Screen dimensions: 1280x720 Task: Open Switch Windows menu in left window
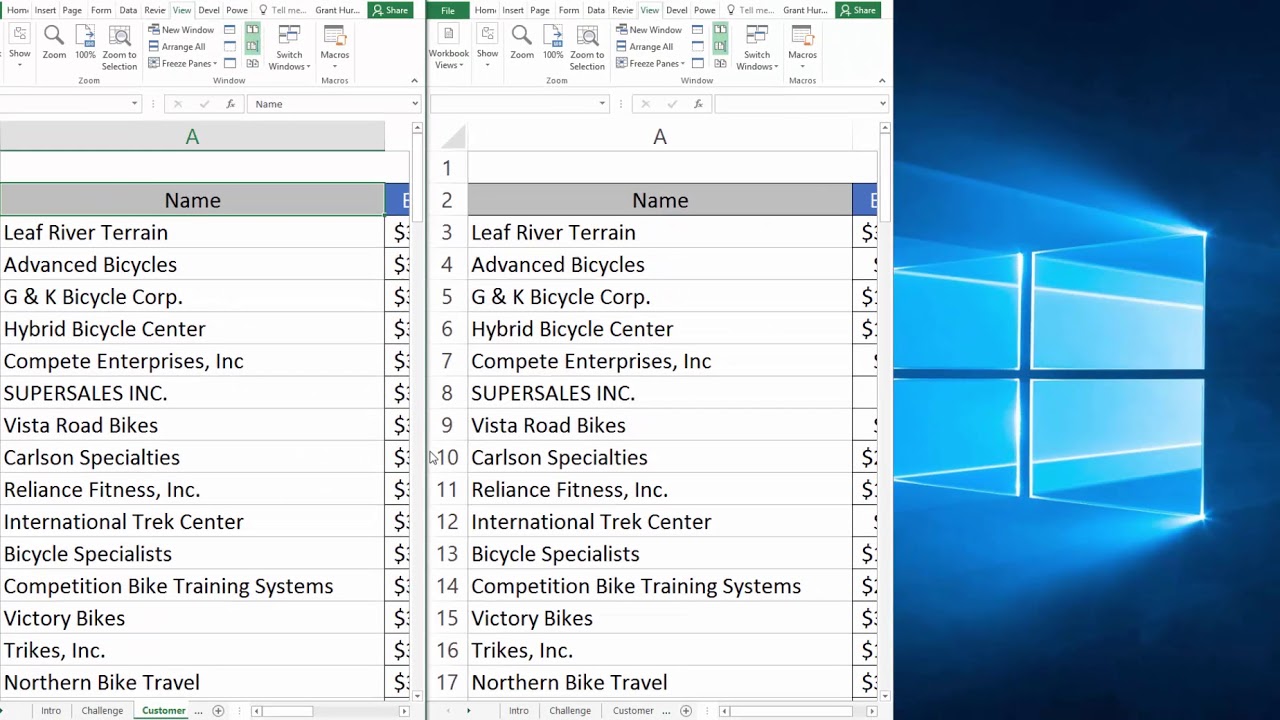tap(289, 47)
